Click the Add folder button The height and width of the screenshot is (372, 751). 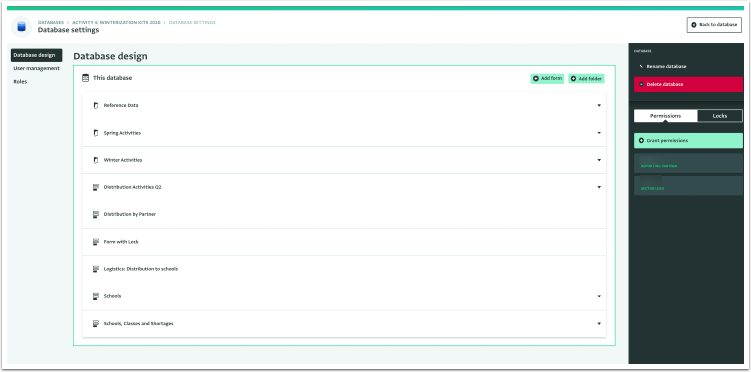click(586, 79)
